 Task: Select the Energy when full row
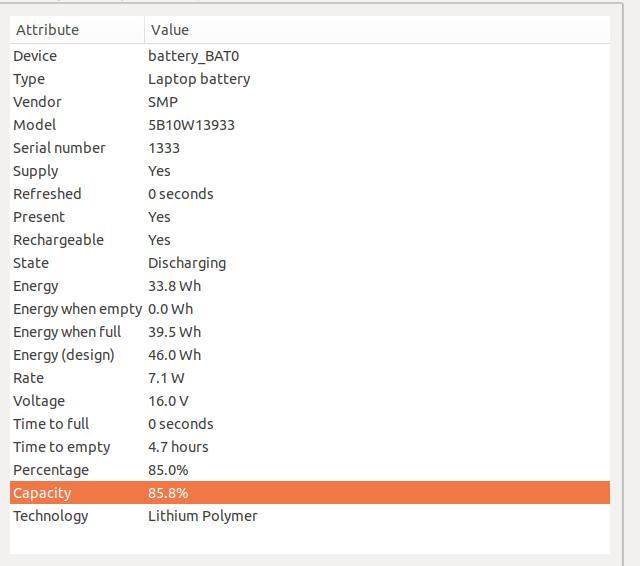click(310, 332)
